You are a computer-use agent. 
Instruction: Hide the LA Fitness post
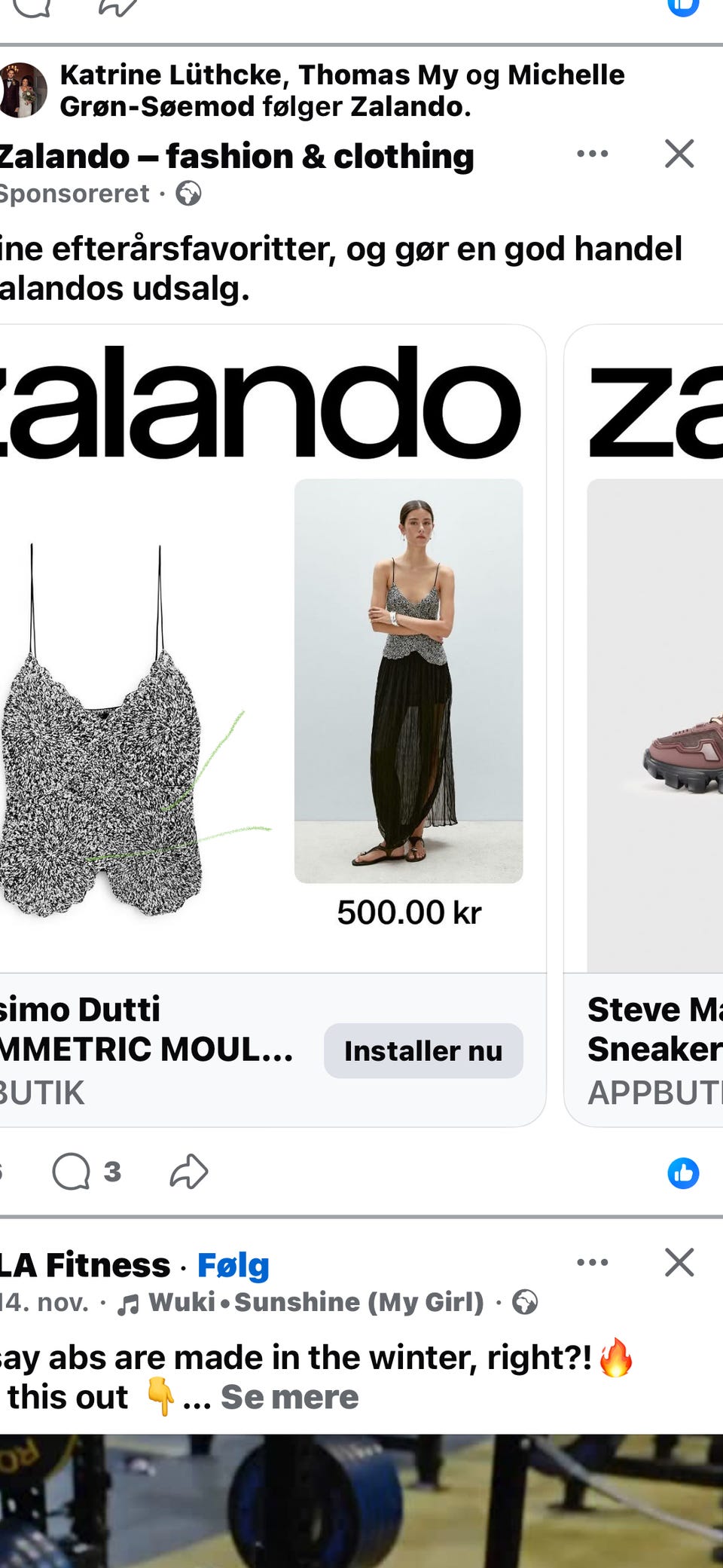pyautogui.click(x=679, y=1262)
